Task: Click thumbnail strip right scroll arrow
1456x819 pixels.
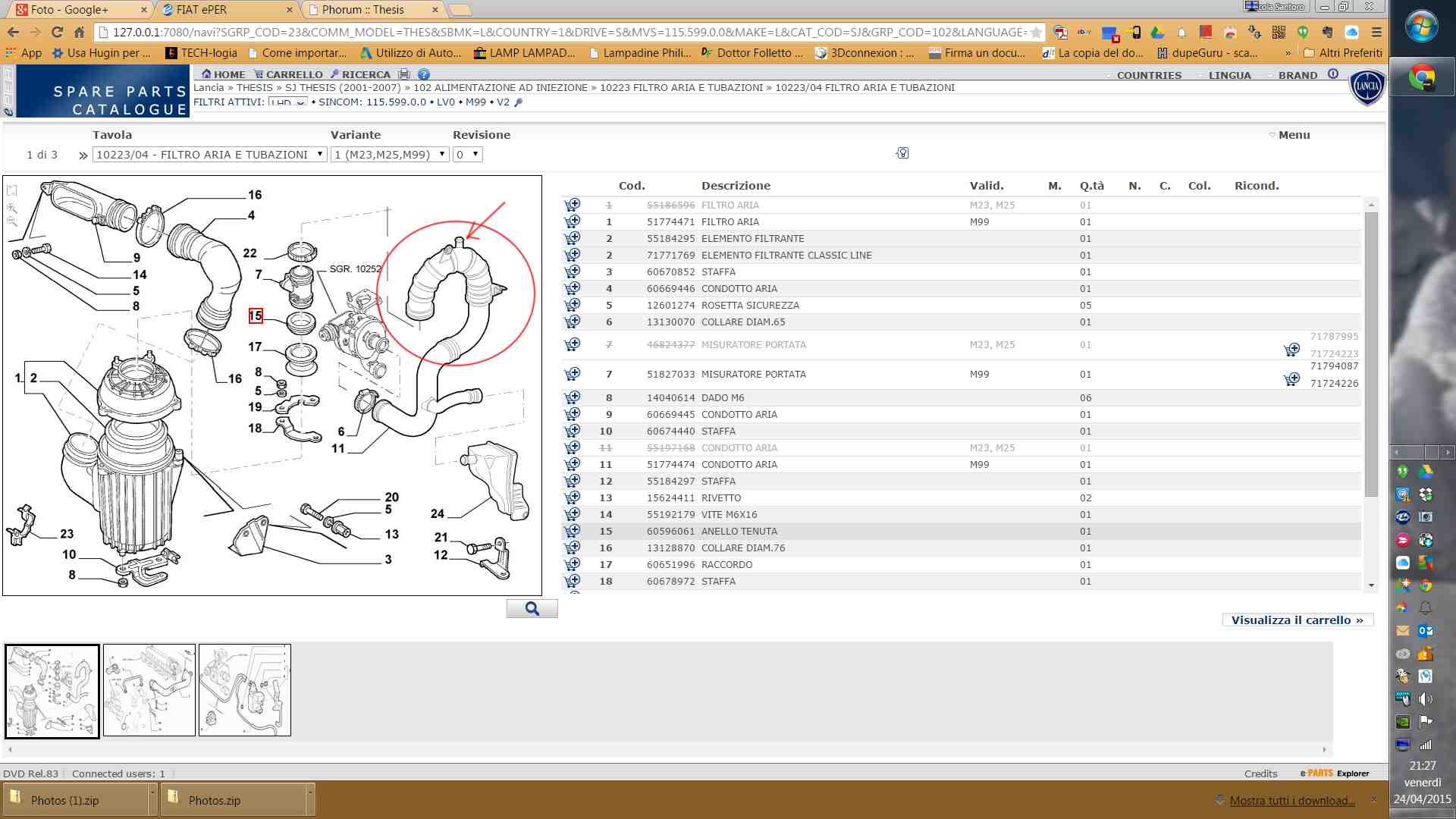Action: [1325, 749]
